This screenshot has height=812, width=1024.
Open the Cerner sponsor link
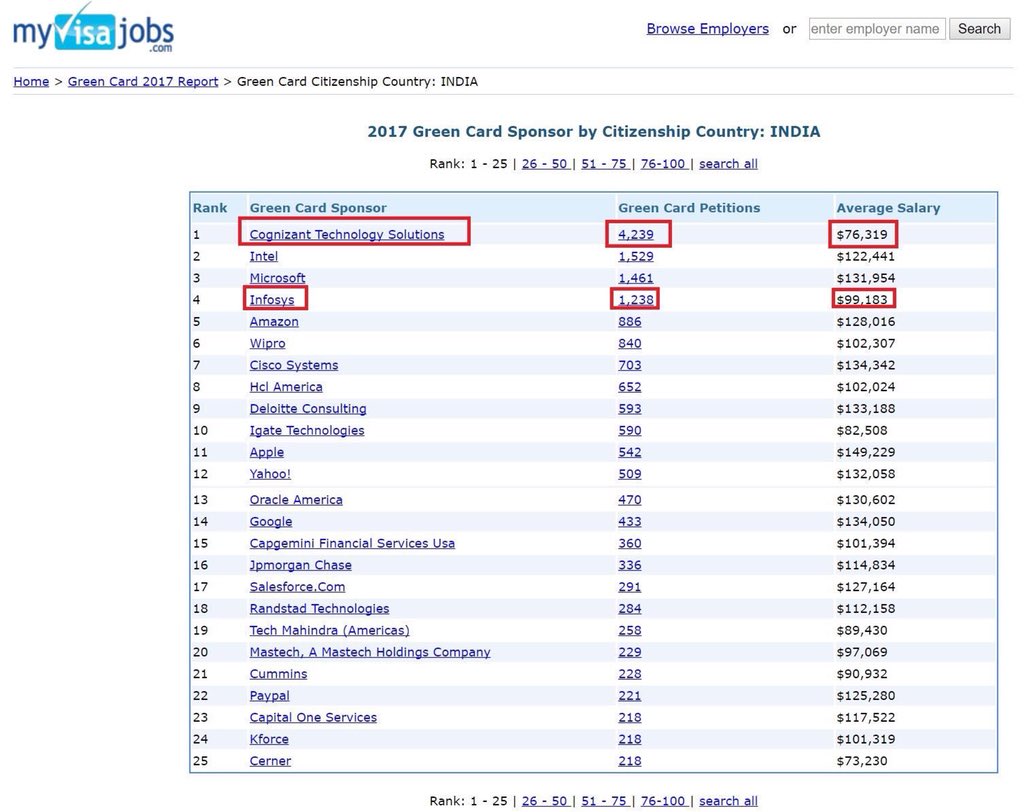[270, 761]
